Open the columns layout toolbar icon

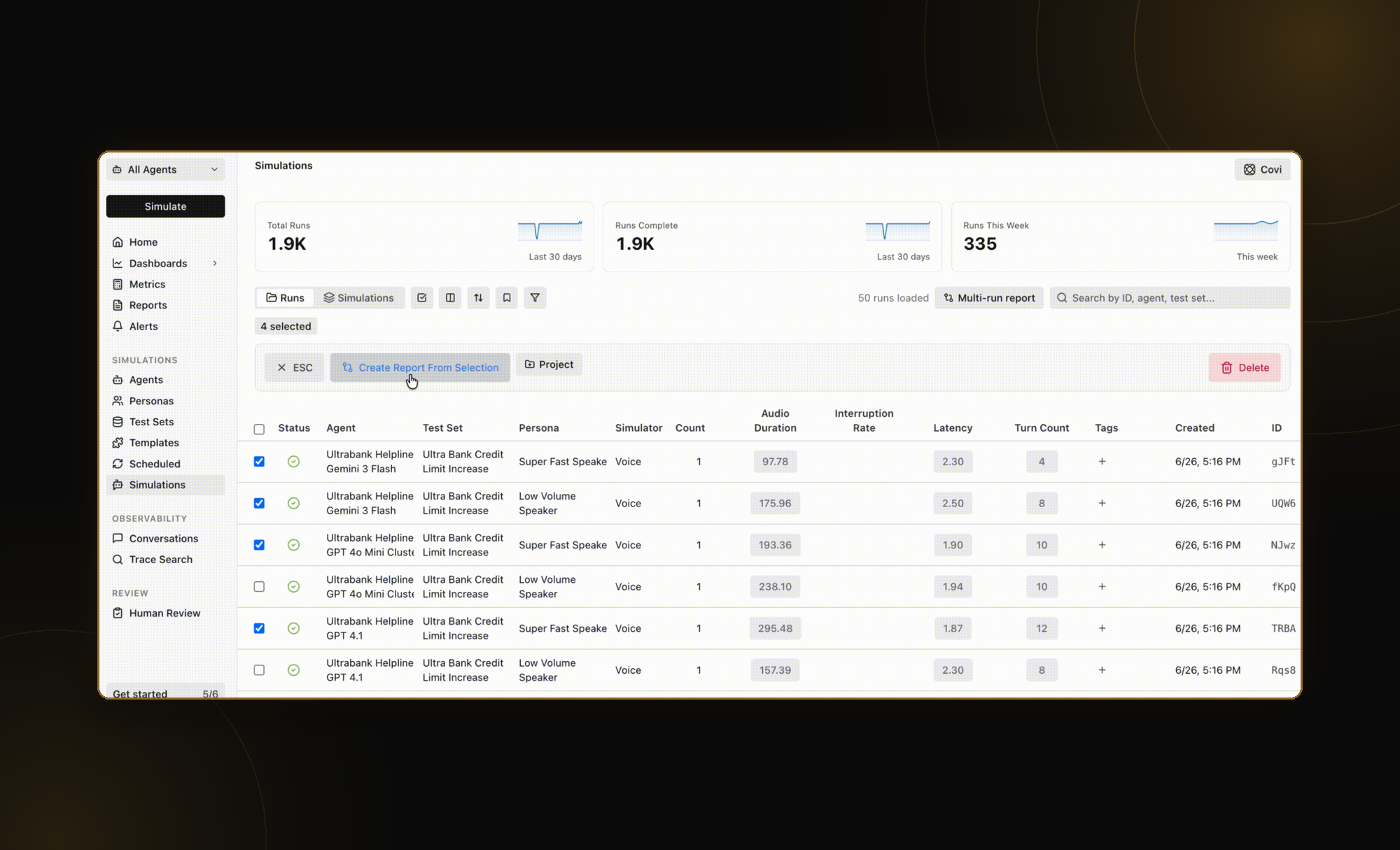[x=450, y=297]
